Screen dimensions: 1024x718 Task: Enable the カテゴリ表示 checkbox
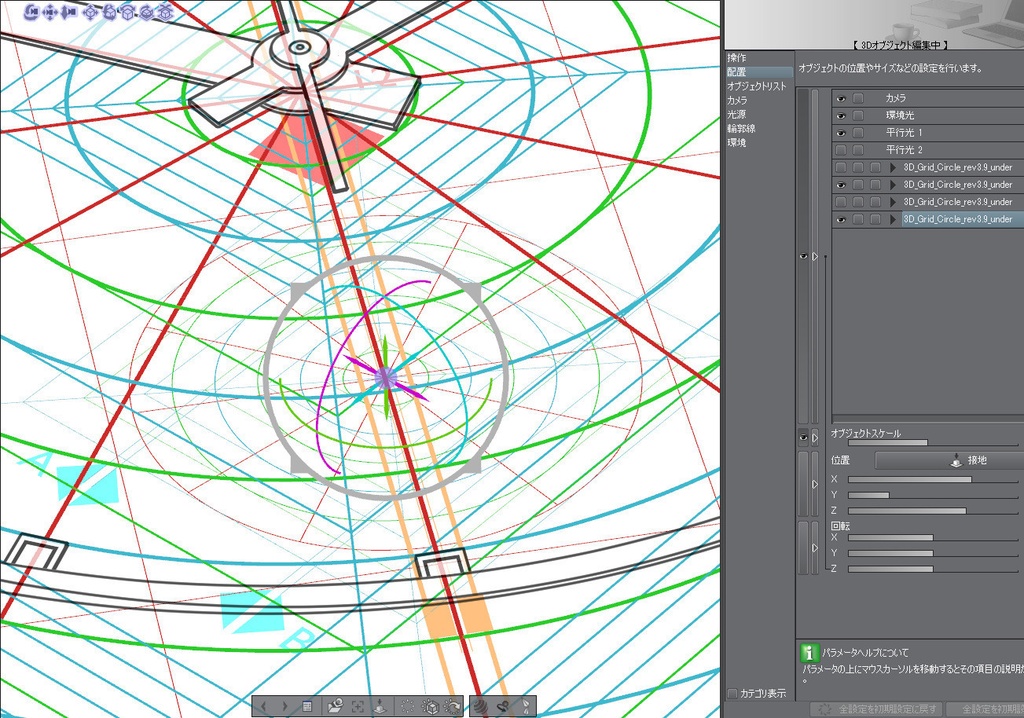point(733,693)
